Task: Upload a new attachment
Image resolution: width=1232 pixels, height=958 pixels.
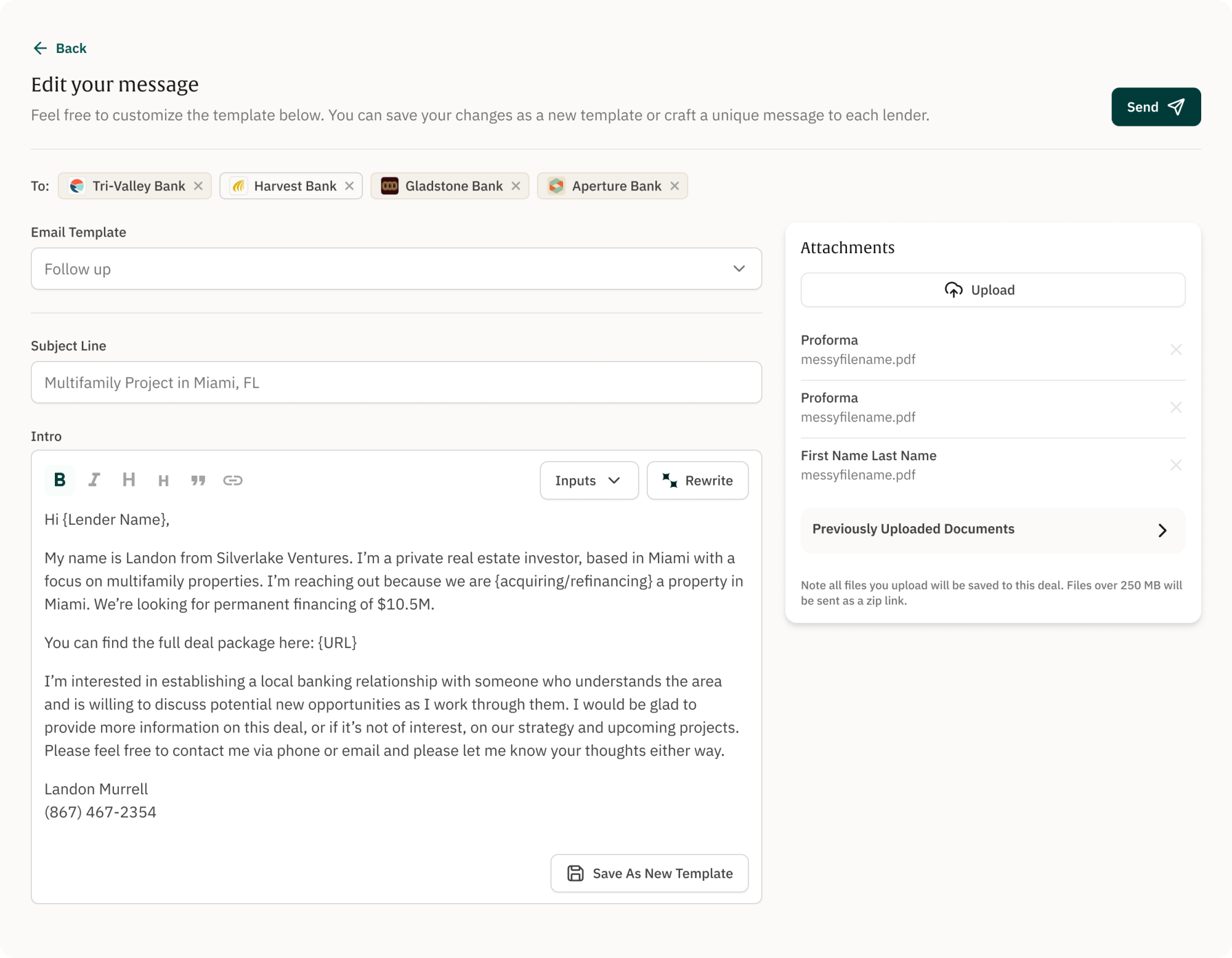Action: pos(992,290)
